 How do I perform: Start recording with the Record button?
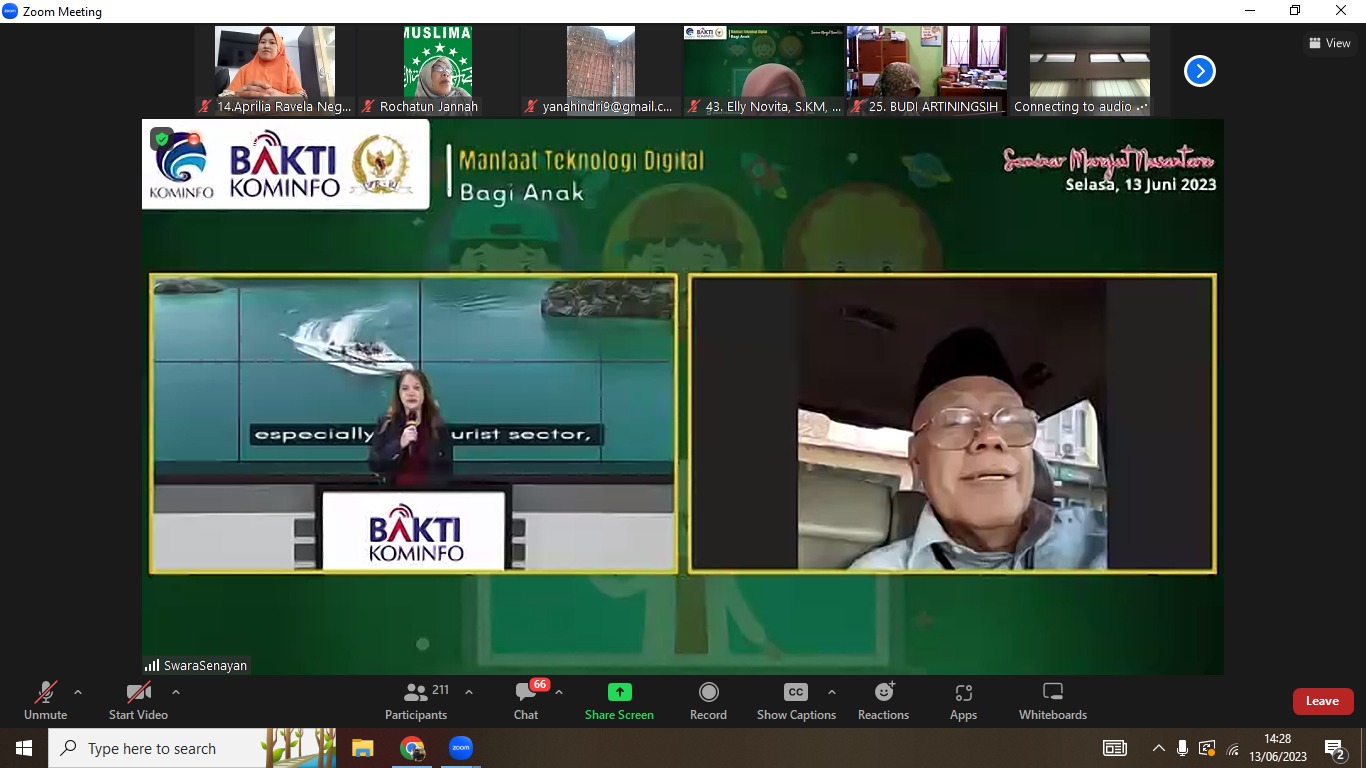708,701
